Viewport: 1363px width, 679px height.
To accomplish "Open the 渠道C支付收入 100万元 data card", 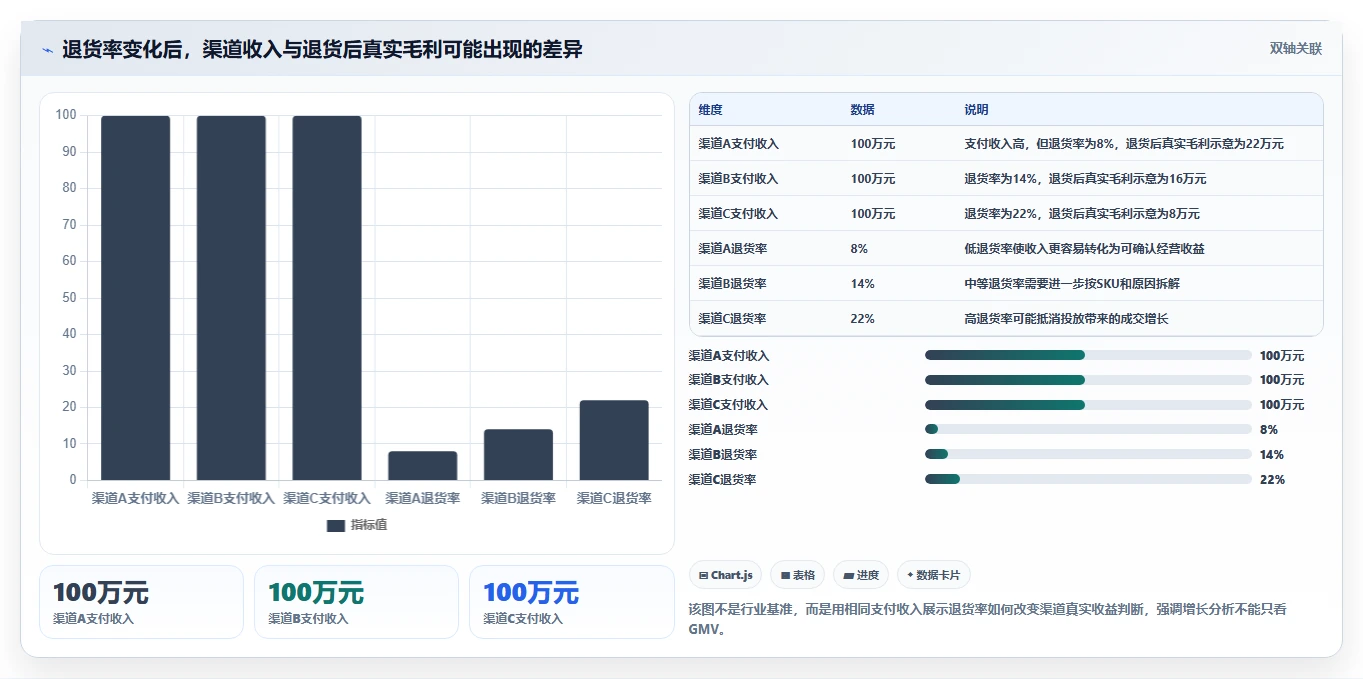I will click(571, 602).
